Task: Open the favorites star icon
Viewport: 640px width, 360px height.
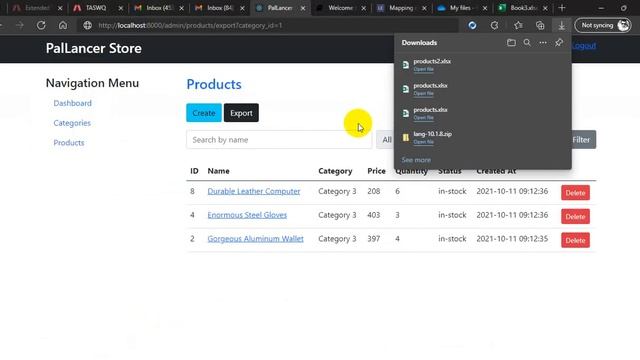Action: (x=518, y=25)
